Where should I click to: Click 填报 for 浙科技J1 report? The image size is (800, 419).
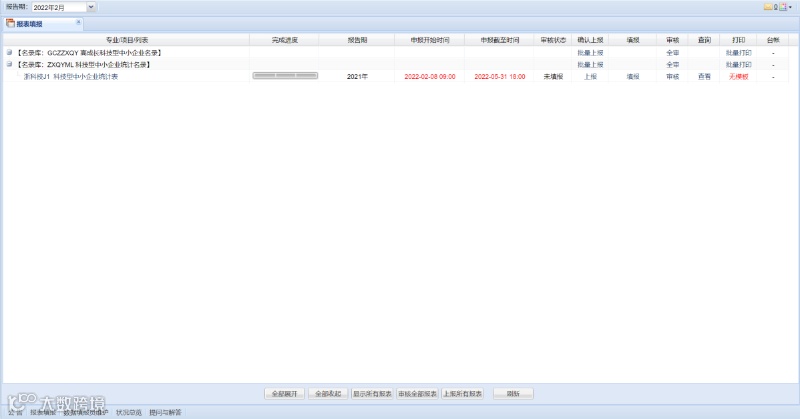tap(633, 77)
